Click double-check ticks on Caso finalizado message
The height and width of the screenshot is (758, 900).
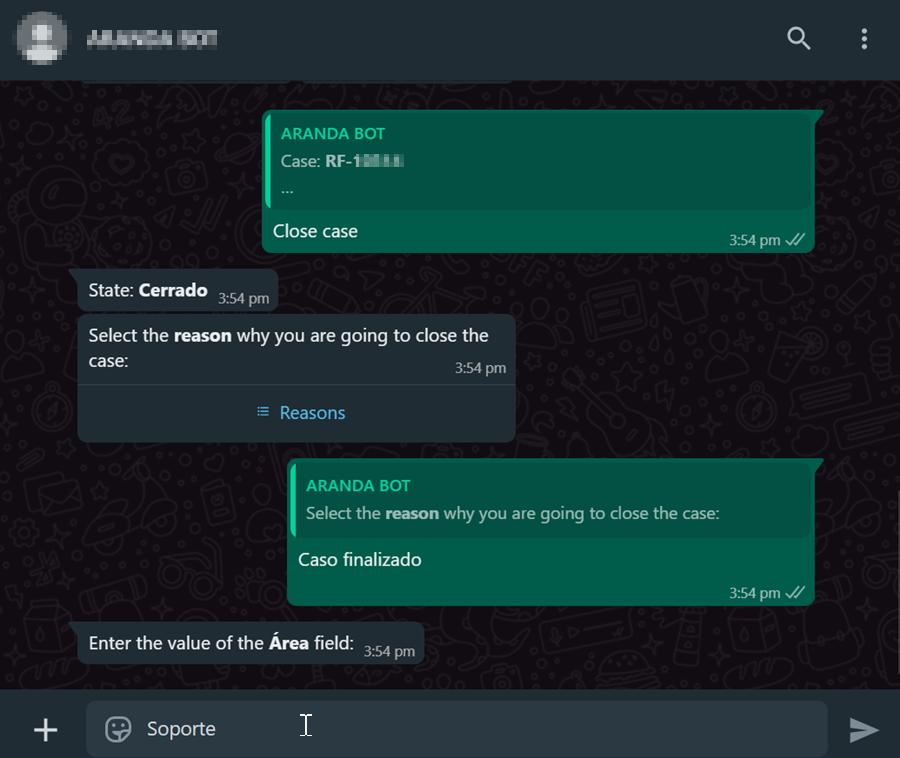coord(796,593)
